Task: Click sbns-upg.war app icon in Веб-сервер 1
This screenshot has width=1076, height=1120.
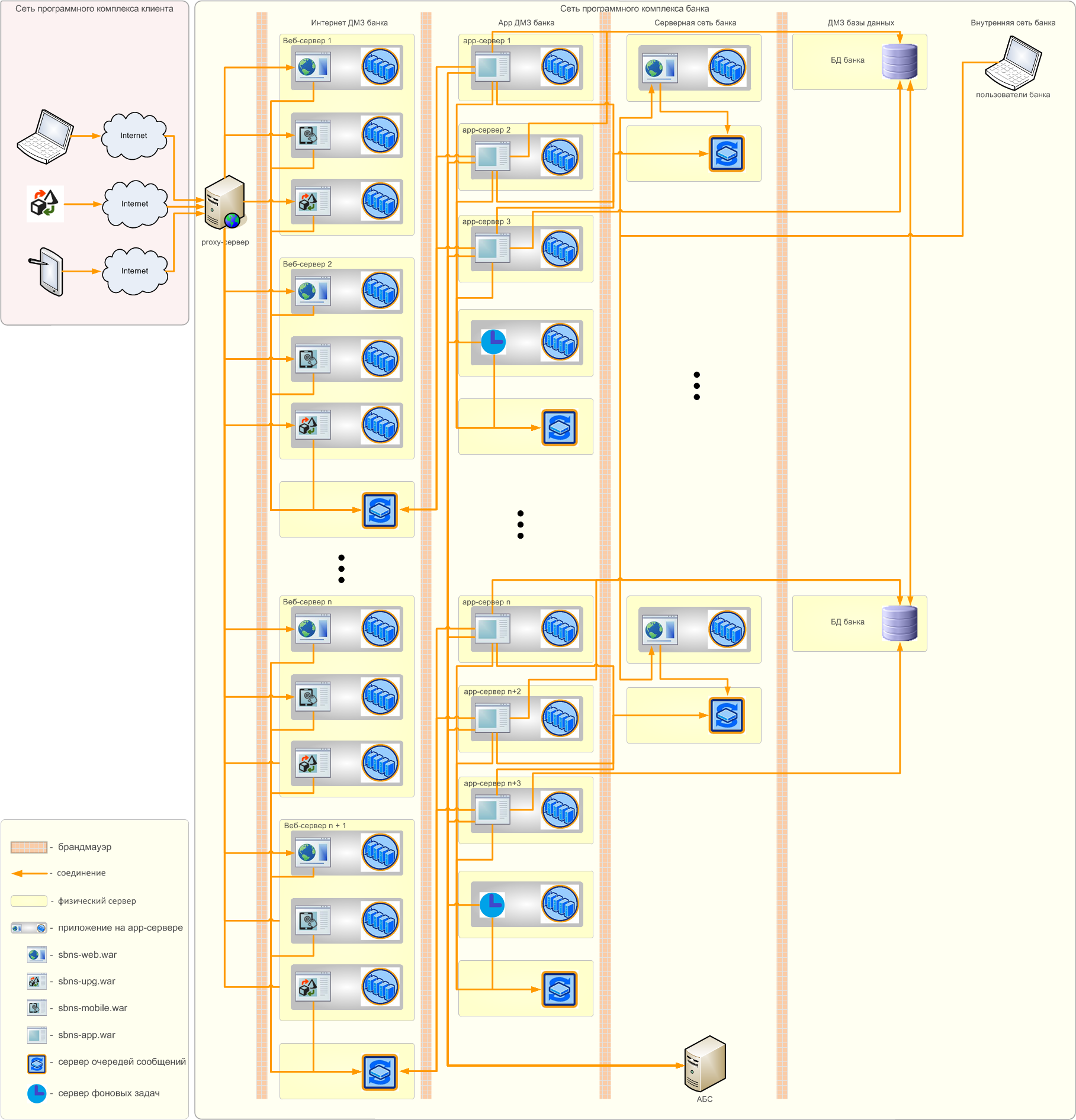Action: pos(313,201)
